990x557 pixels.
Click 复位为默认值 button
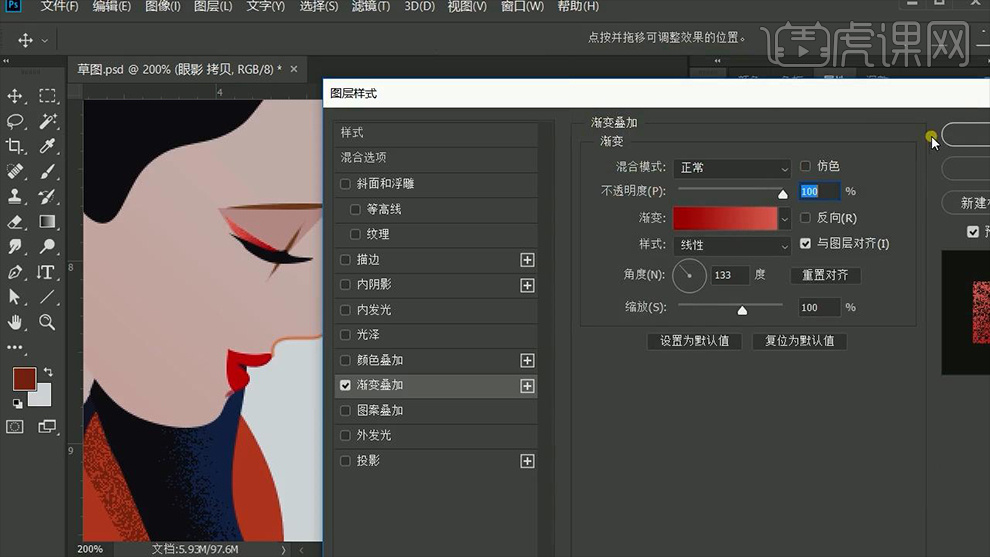(799, 341)
